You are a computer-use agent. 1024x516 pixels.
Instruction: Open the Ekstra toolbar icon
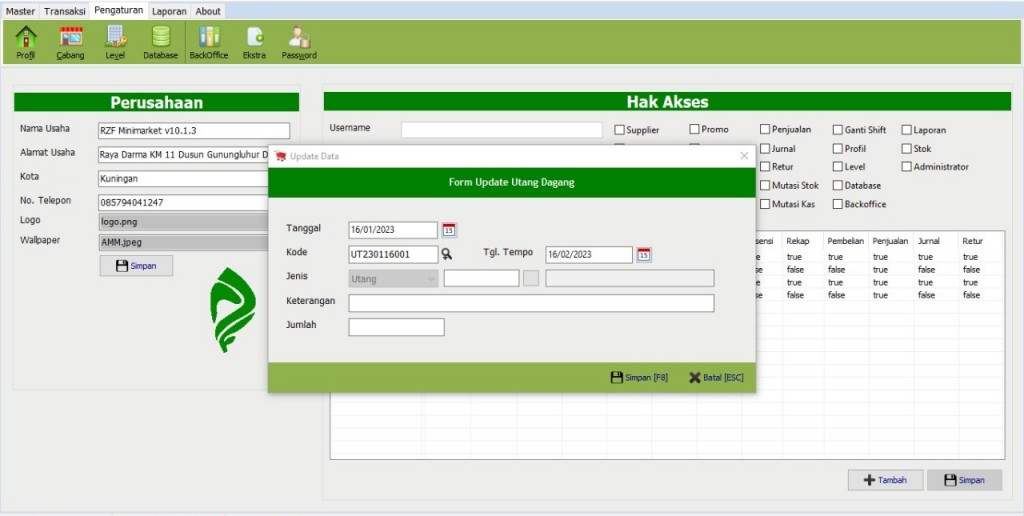[x=254, y=42]
